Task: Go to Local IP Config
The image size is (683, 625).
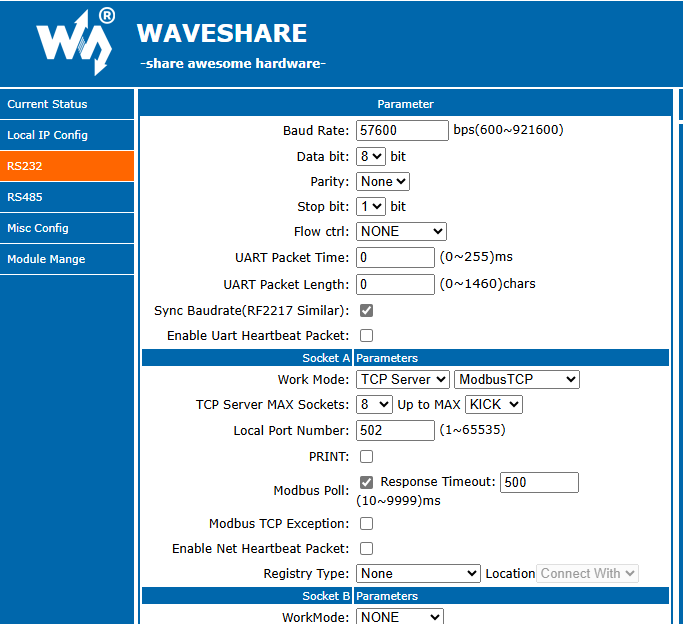Action: coord(47,135)
